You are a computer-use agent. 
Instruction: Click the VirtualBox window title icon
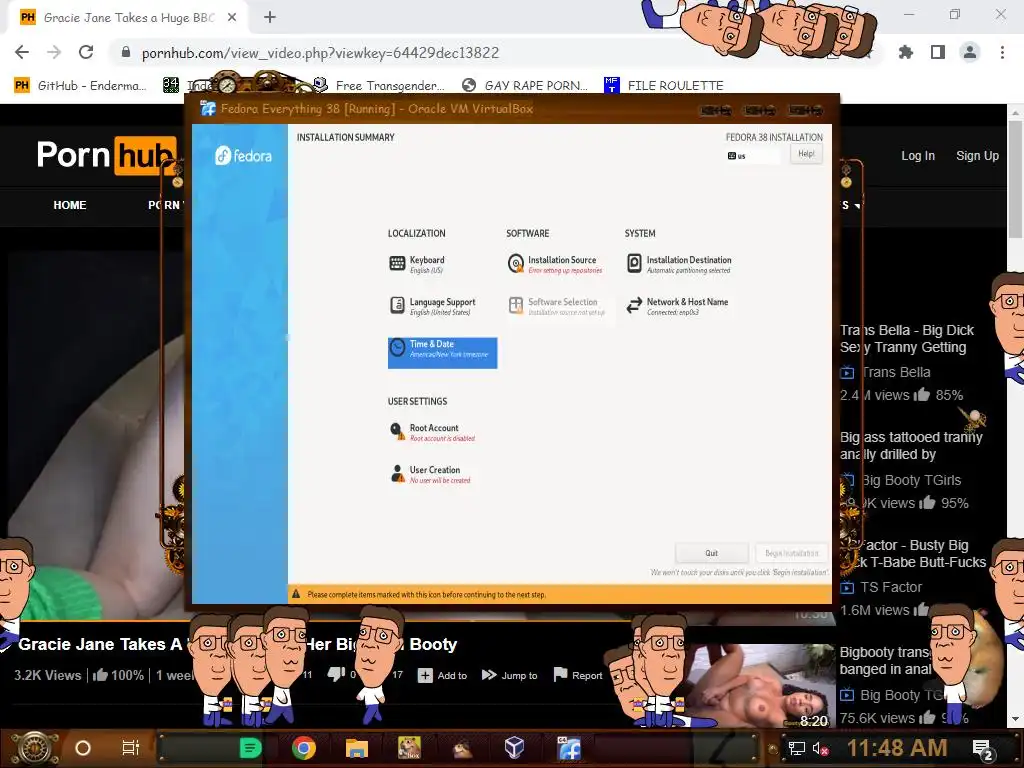pos(208,108)
